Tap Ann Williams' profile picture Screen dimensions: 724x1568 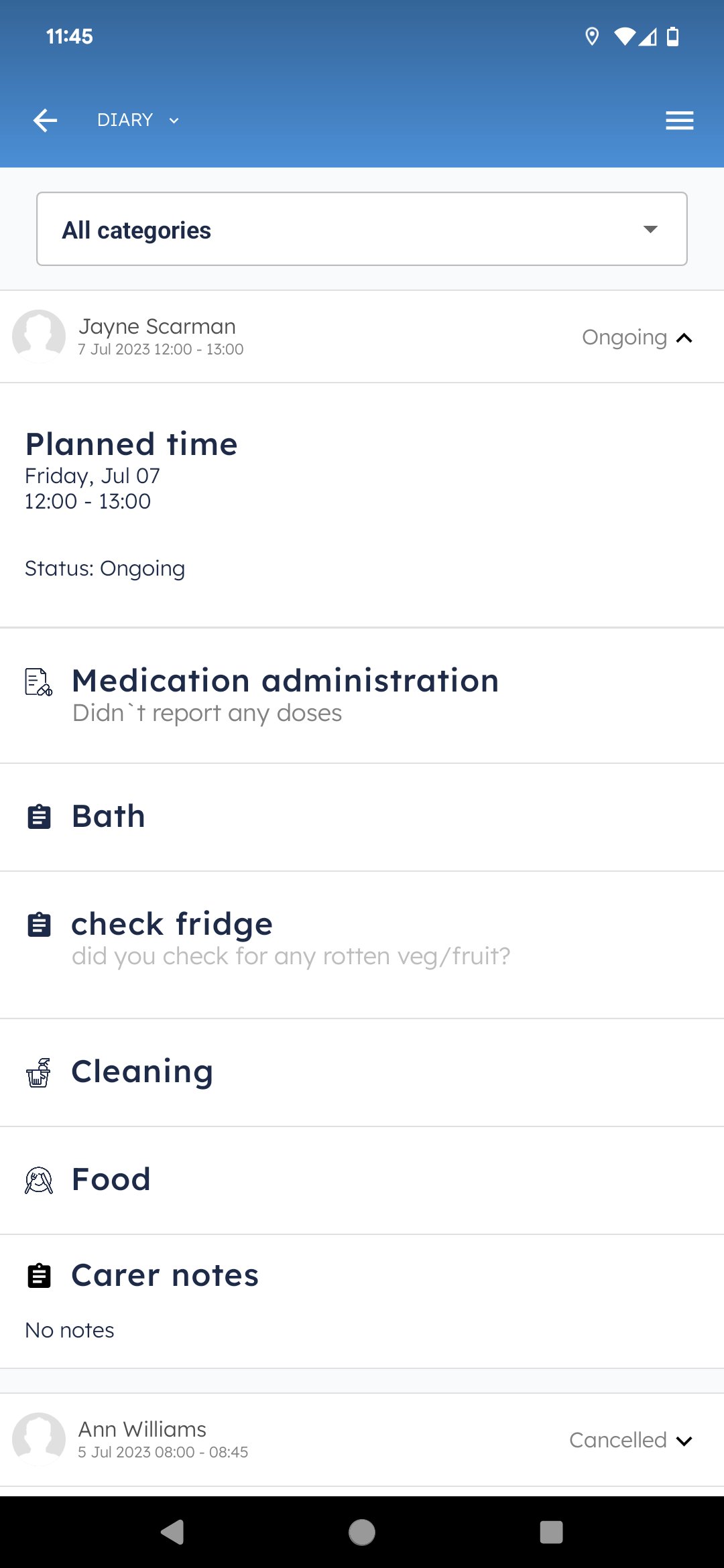(39, 1439)
